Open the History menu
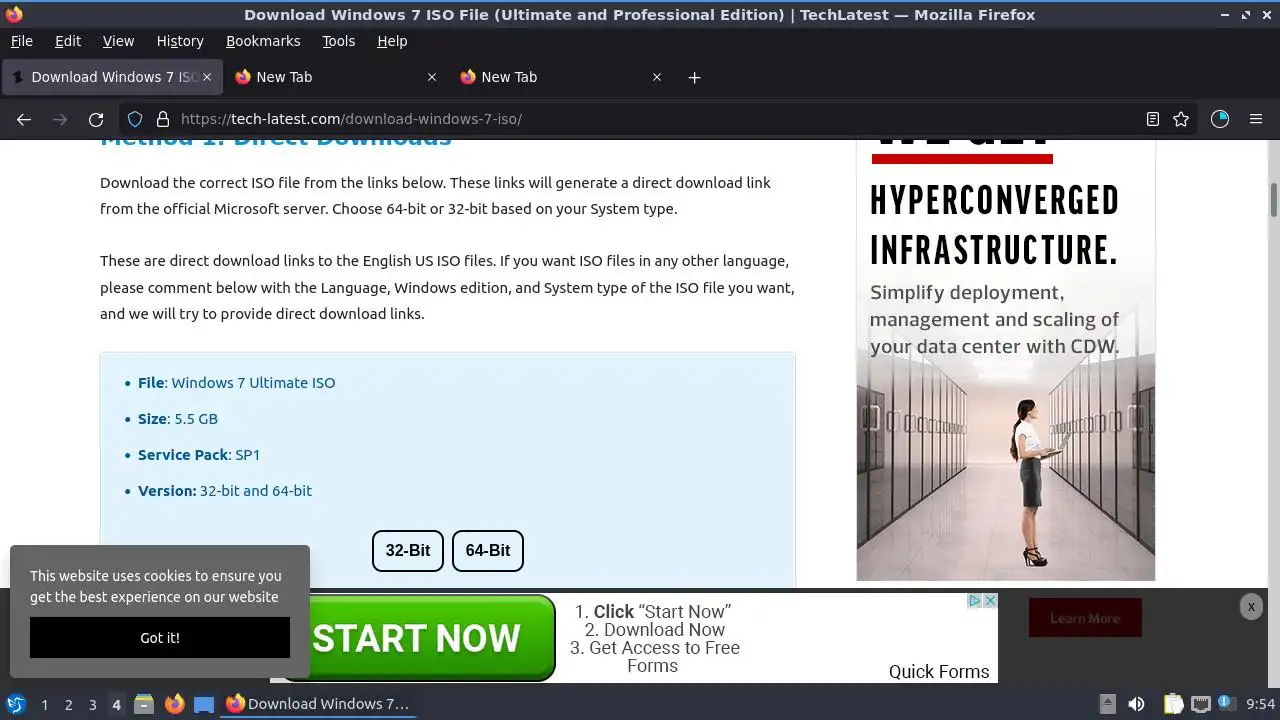1280x720 pixels. click(x=180, y=41)
